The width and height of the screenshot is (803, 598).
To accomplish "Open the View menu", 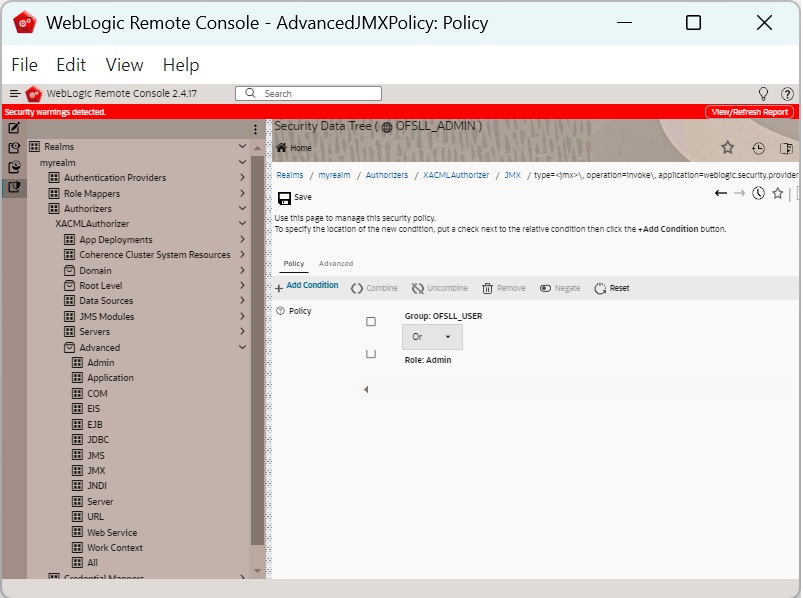I will (x=124, y=65).
